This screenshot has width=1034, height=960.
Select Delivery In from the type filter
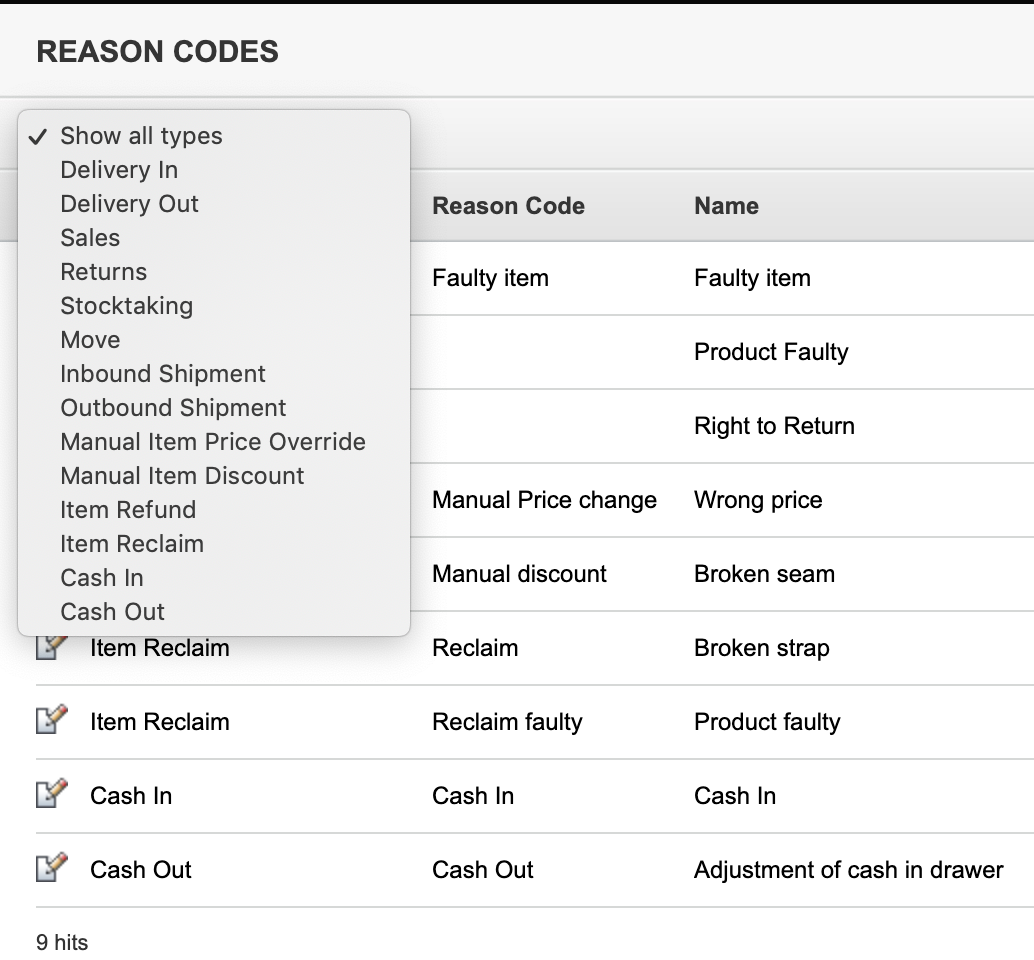point(119,170)
